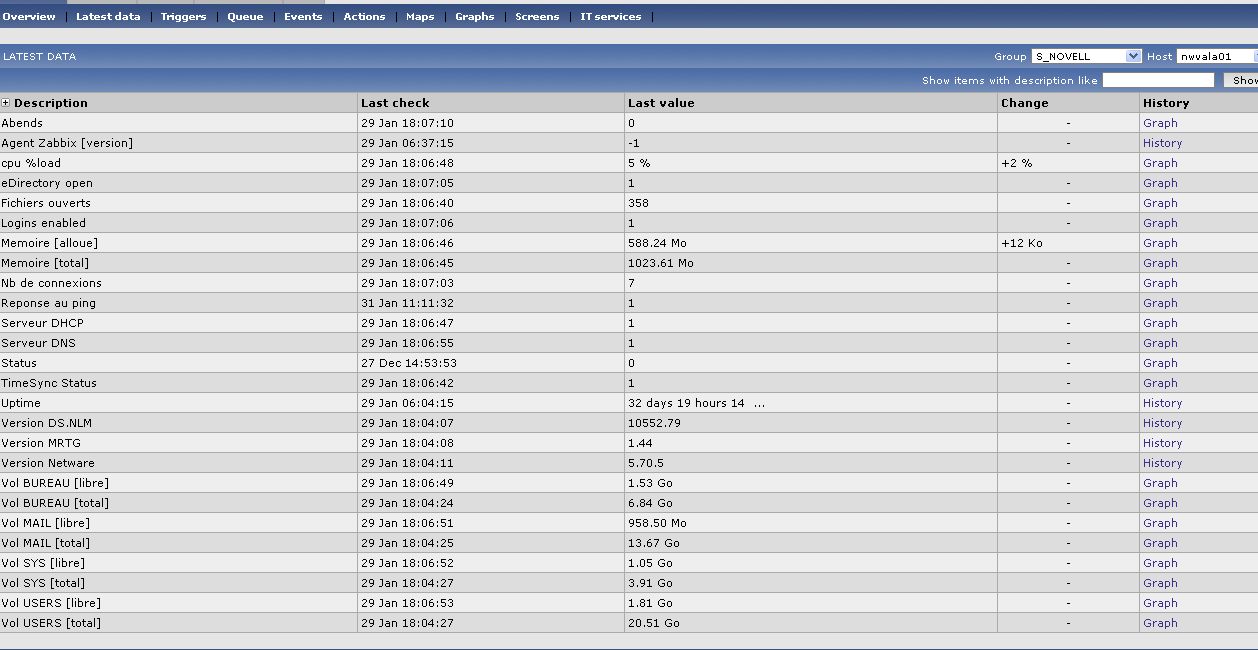Open Graph link for Vol BUREAU [total]
1258x650 pixels.
coord(1160,503)
